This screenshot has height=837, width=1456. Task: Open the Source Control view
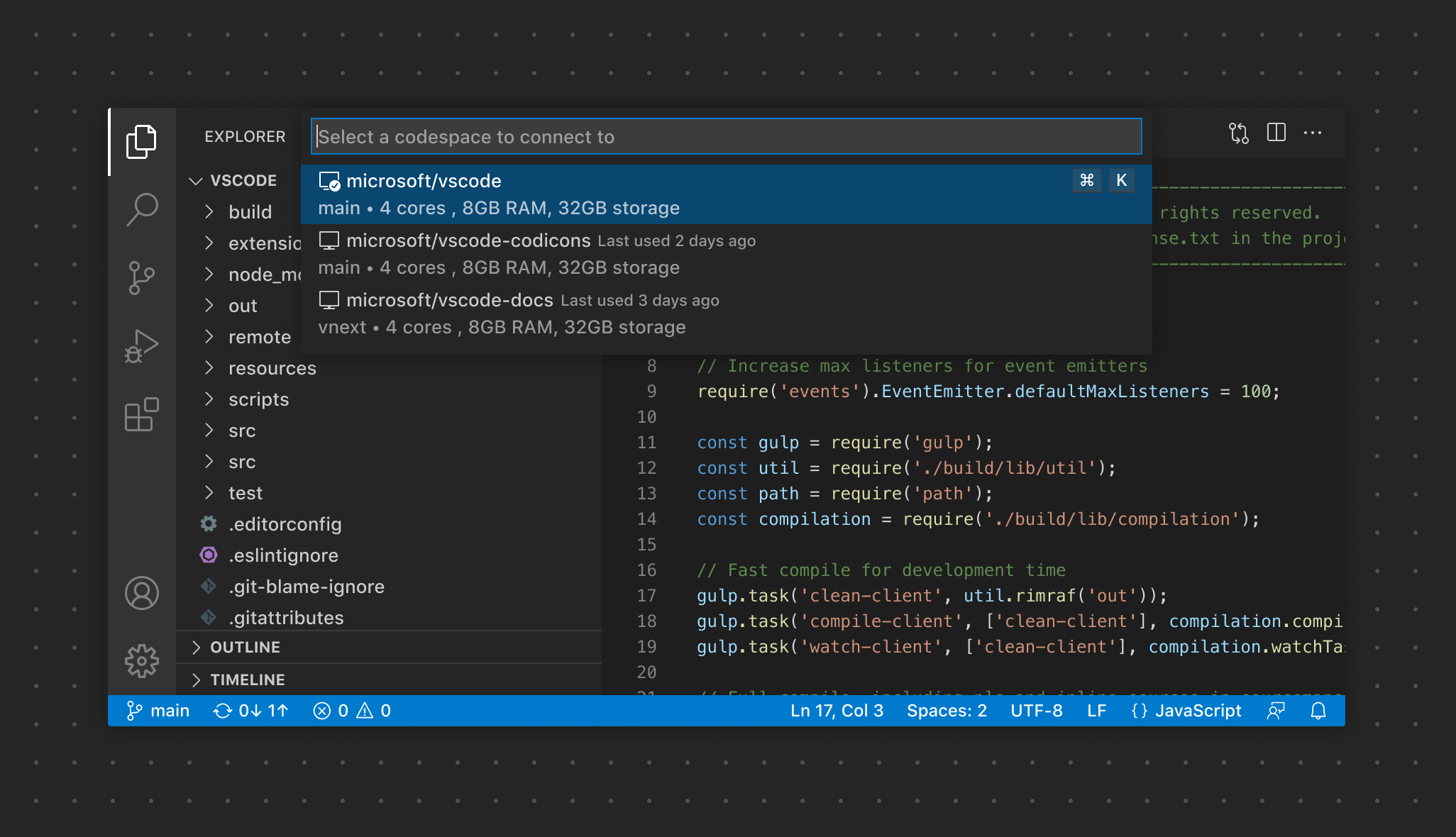point(142,277)
